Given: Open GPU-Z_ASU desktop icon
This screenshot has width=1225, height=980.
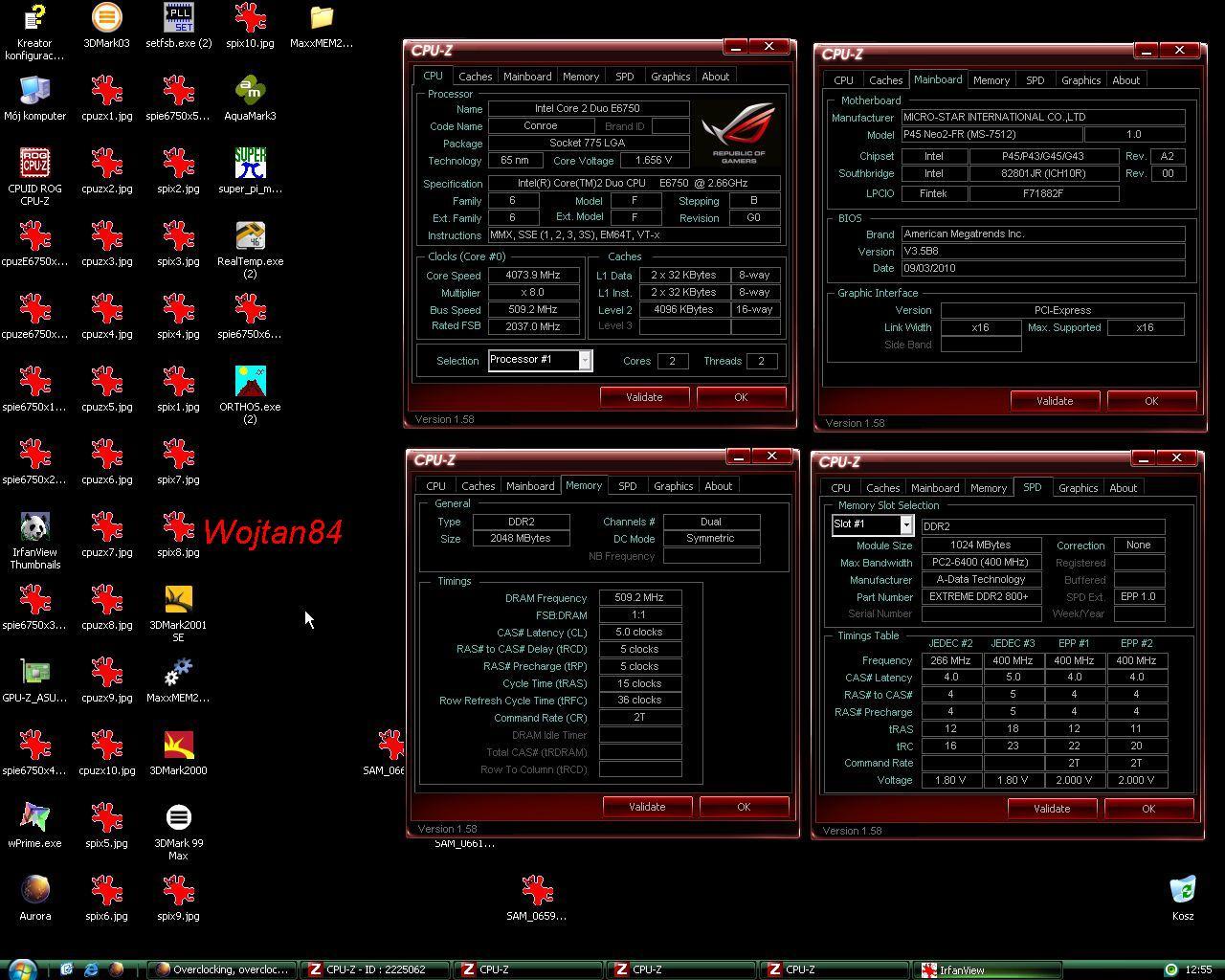Looking at the screenshot, I should pyautogui.click(x=35, y=679).
